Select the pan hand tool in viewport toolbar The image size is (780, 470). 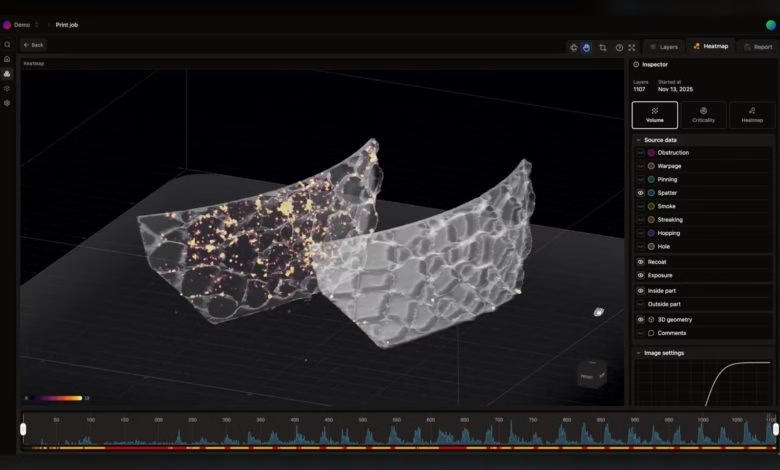[x=587, y=47]
